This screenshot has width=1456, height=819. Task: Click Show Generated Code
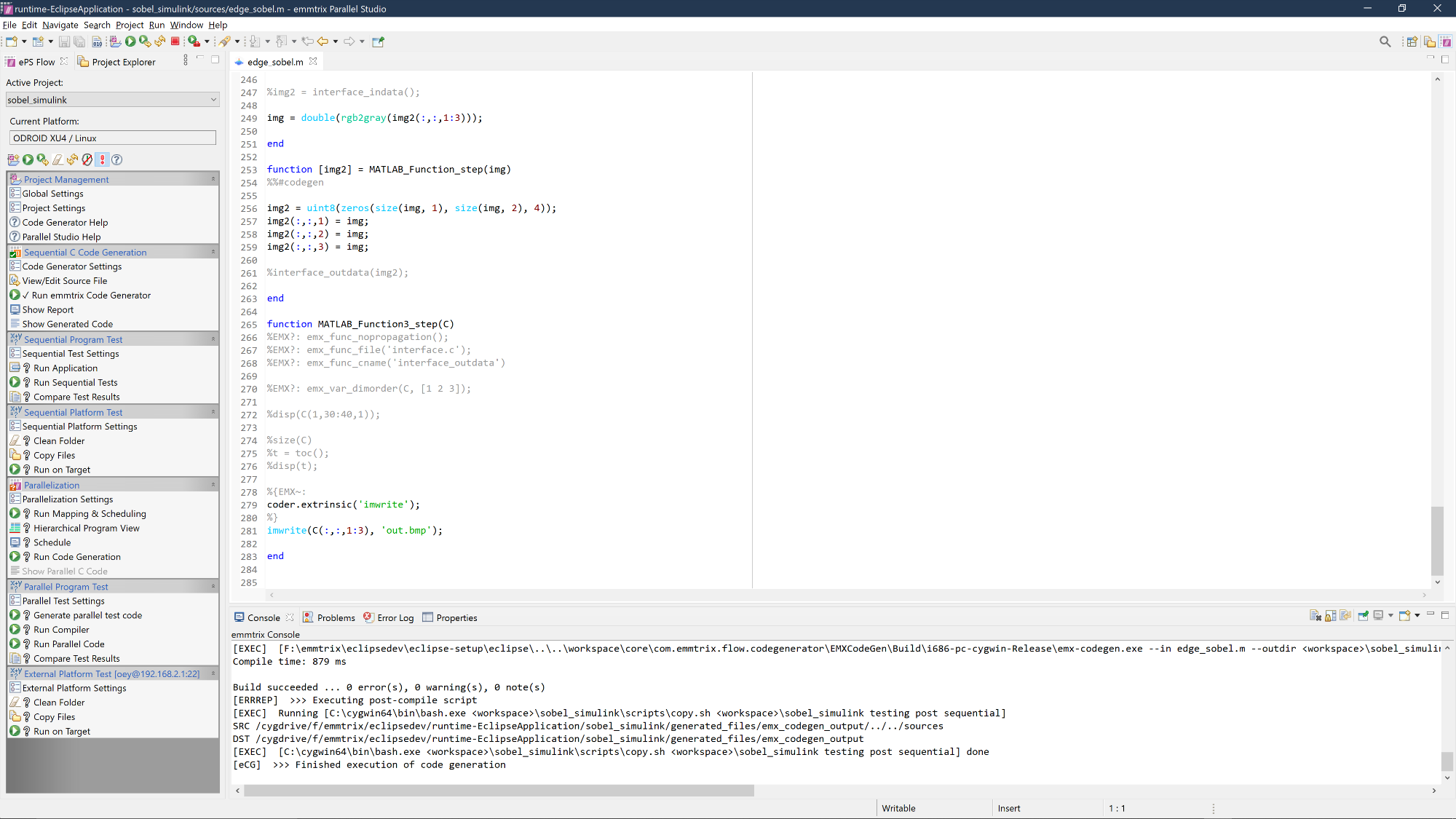pos(68,324)
